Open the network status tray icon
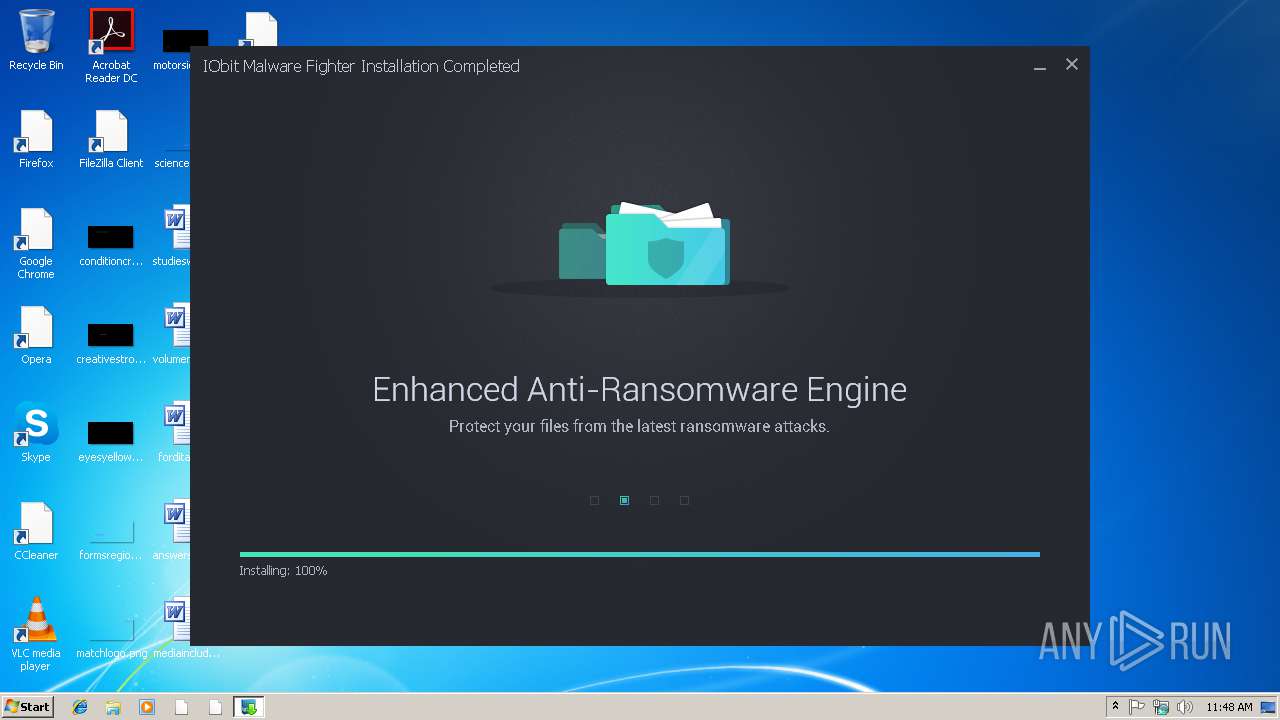Screen dimensions: 1280x720 click(x=1161, y=707)
